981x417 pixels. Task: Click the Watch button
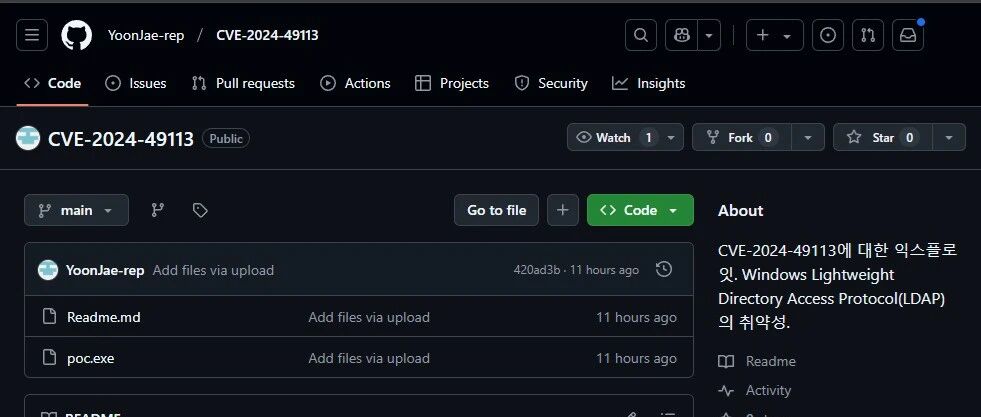(613, 138)
